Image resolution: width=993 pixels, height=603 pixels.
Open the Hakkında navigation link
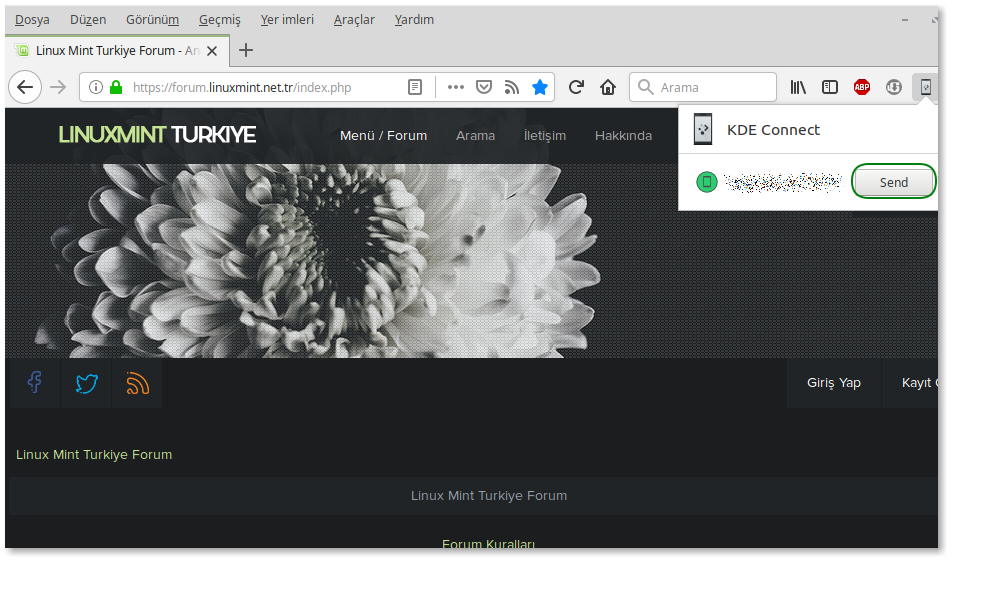pos(623,136)
